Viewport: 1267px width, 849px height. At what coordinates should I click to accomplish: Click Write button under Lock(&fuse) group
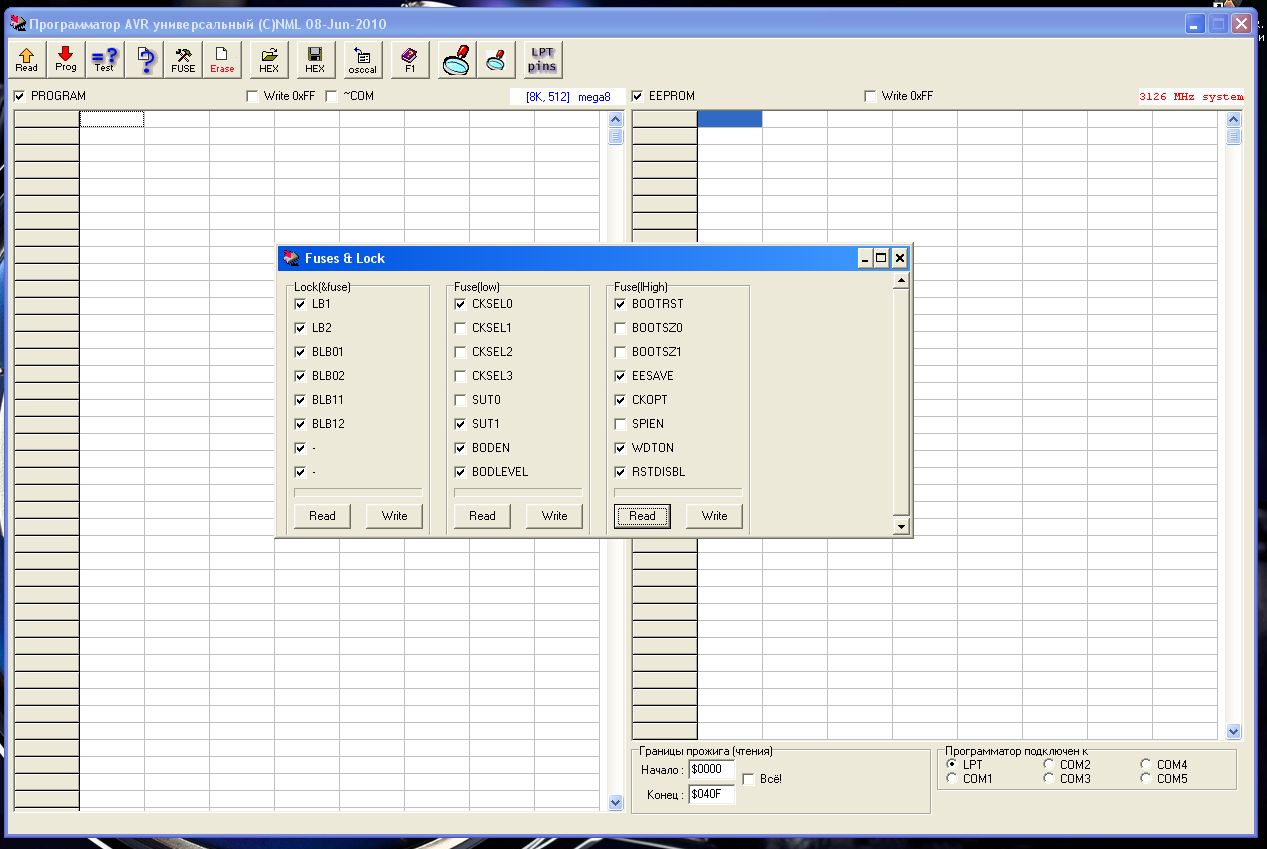coord(394,516)
